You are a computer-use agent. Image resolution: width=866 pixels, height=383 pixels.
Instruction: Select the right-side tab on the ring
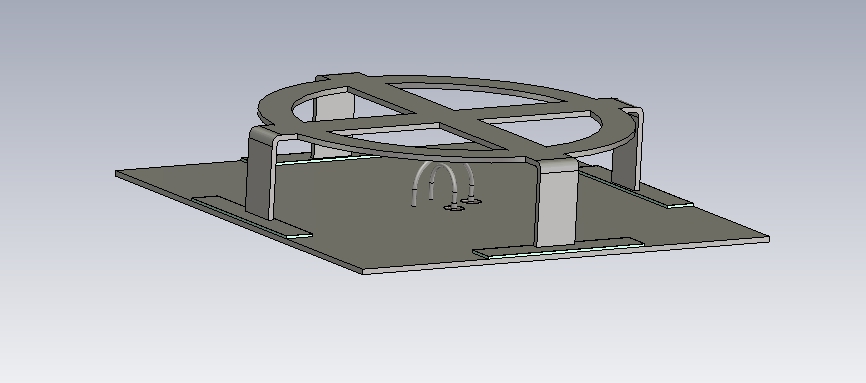pyautogui.click(x=619, y=103)
